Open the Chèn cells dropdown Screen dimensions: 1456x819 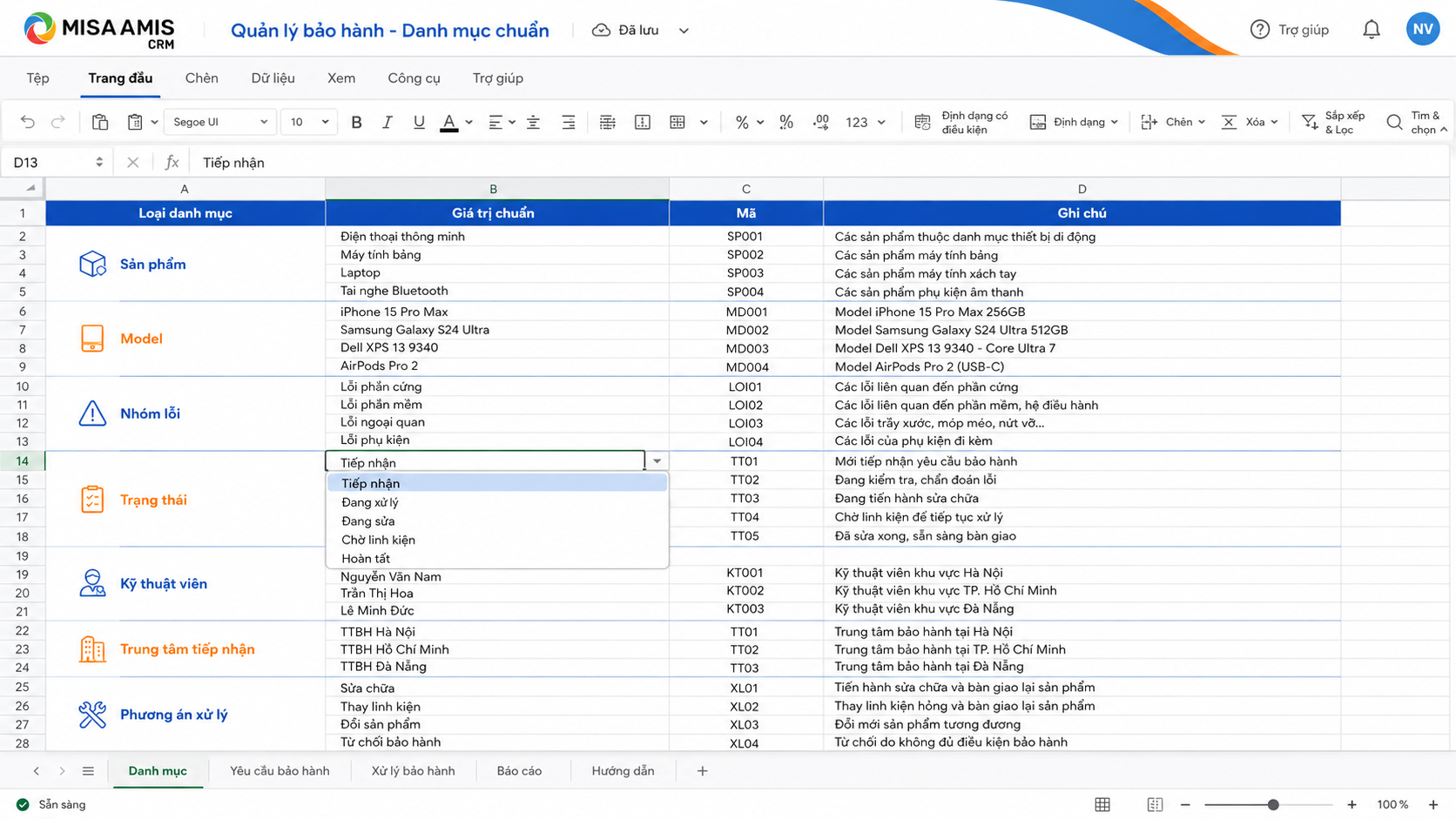click(x=1173, y=122)
